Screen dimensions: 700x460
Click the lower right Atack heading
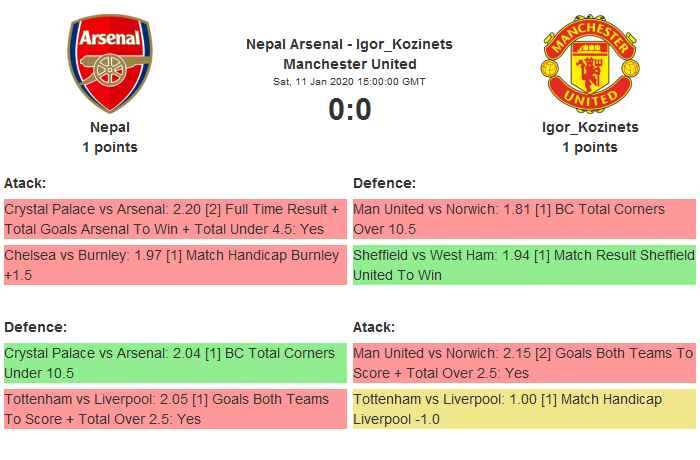tap(374, 327)
